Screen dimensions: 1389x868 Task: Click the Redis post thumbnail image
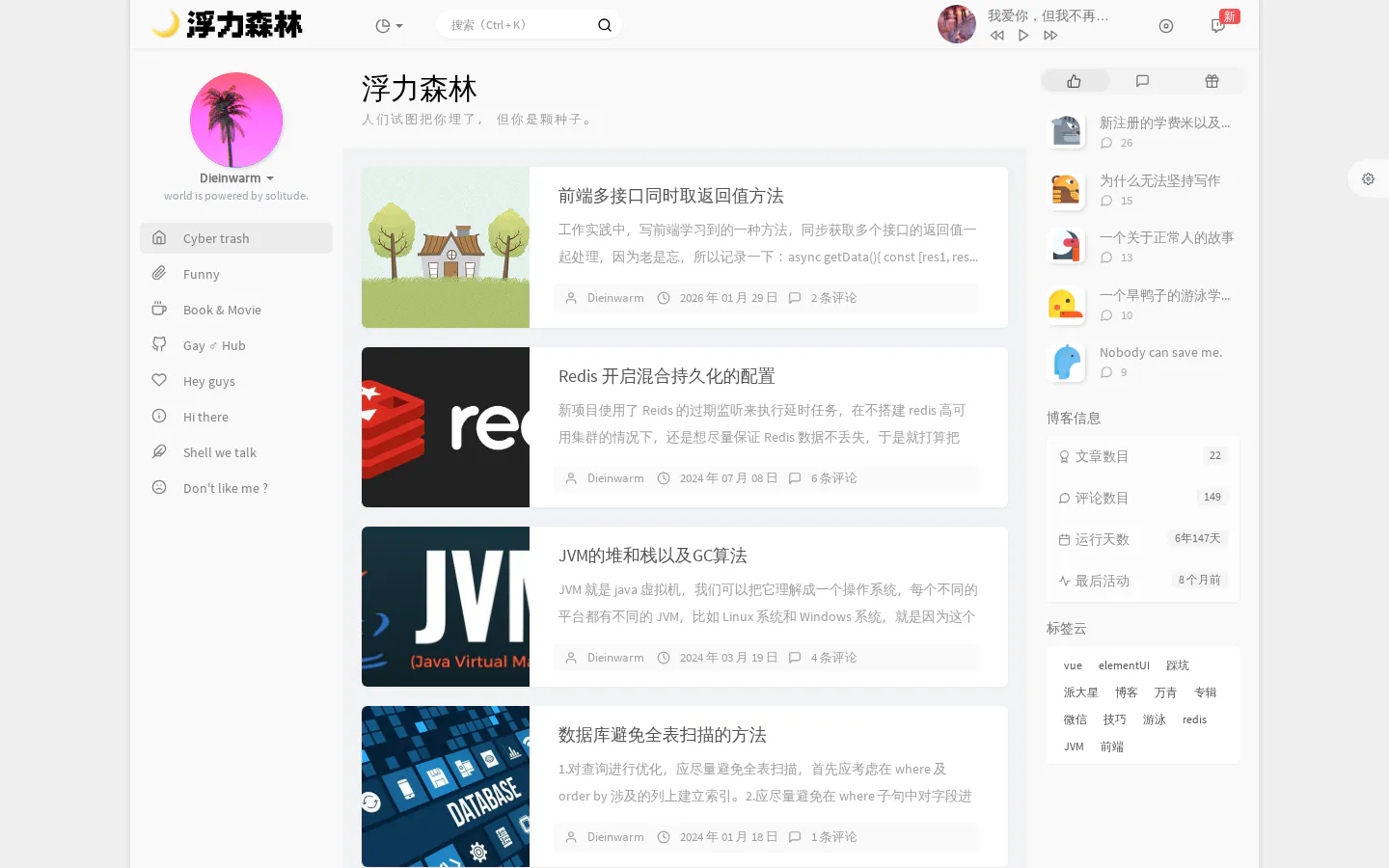pos(446,427)
